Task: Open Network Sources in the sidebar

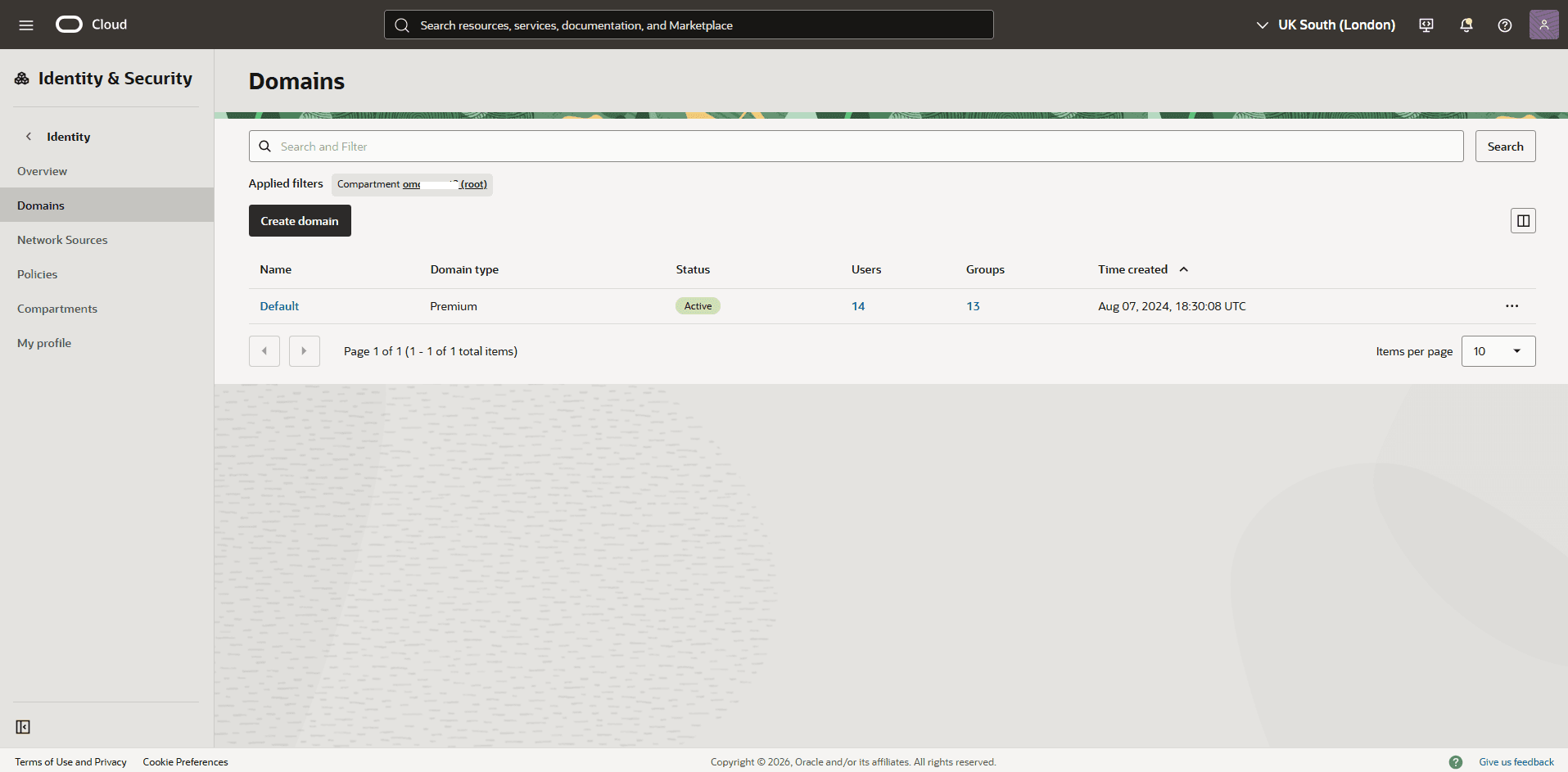Action: (x=106, y=240)
